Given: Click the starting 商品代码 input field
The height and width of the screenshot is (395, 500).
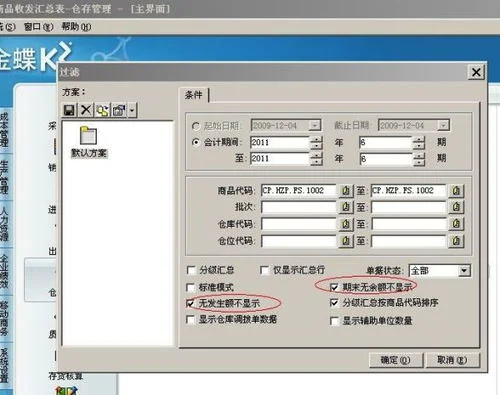Looking at the screenshot, I should coord(299,191).
